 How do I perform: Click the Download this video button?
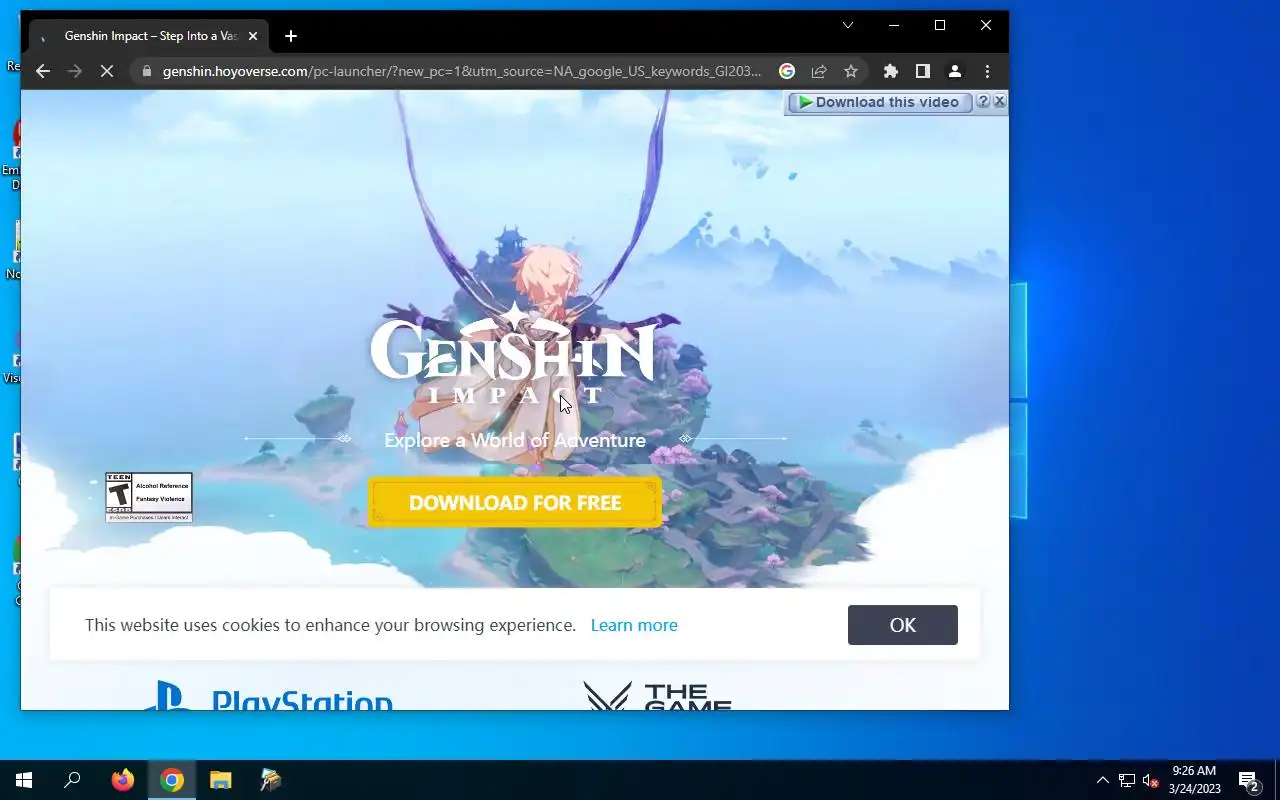878,102
